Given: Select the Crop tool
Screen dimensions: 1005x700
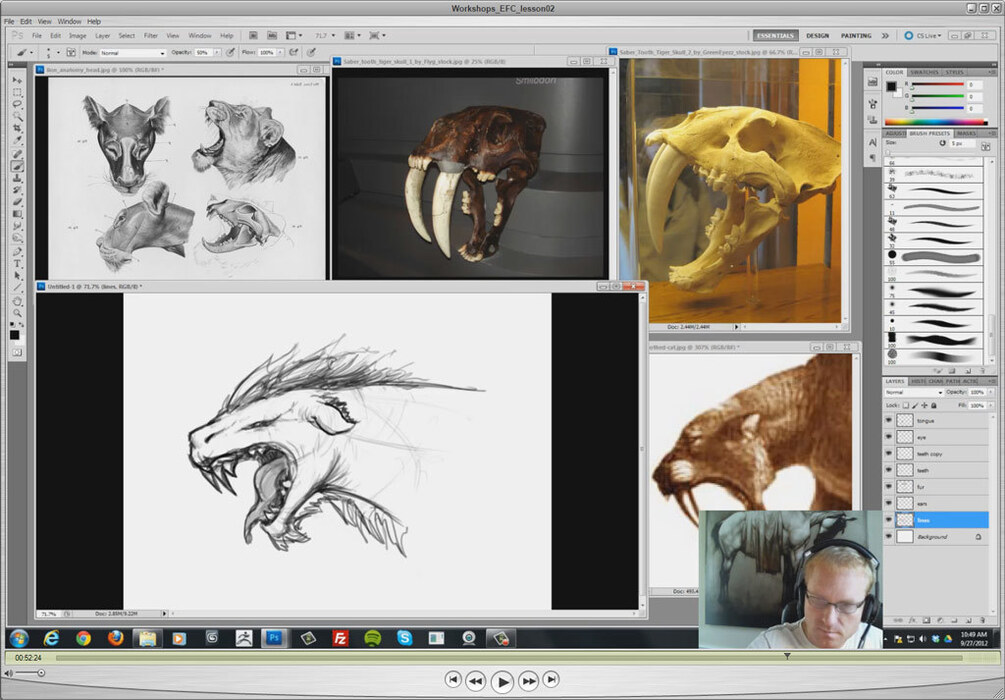Looking at the screenshot, I should (17, 128).
